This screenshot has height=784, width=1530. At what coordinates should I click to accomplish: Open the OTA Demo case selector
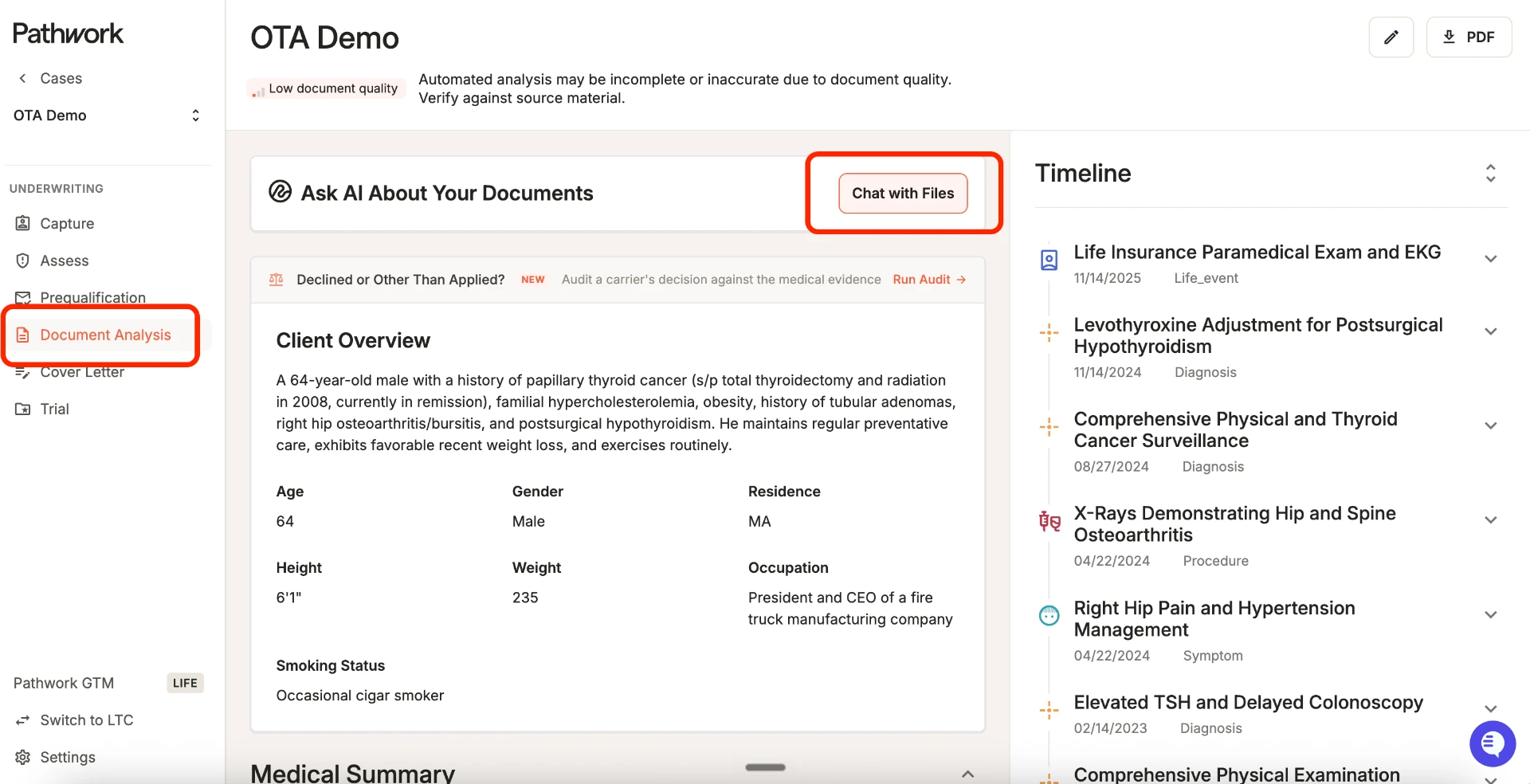pos(107,116)
